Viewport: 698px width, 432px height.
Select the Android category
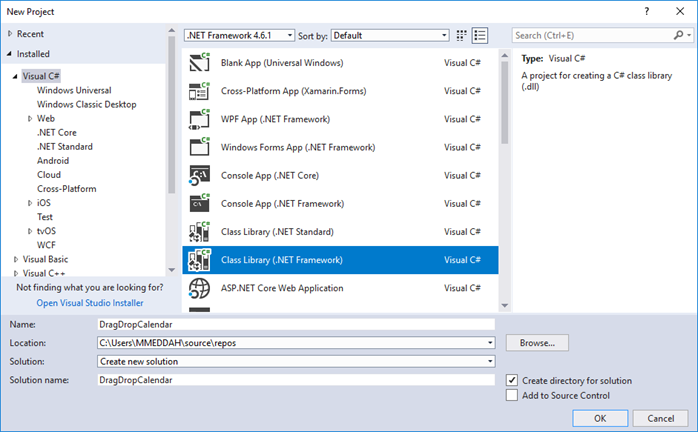[53, 161]
